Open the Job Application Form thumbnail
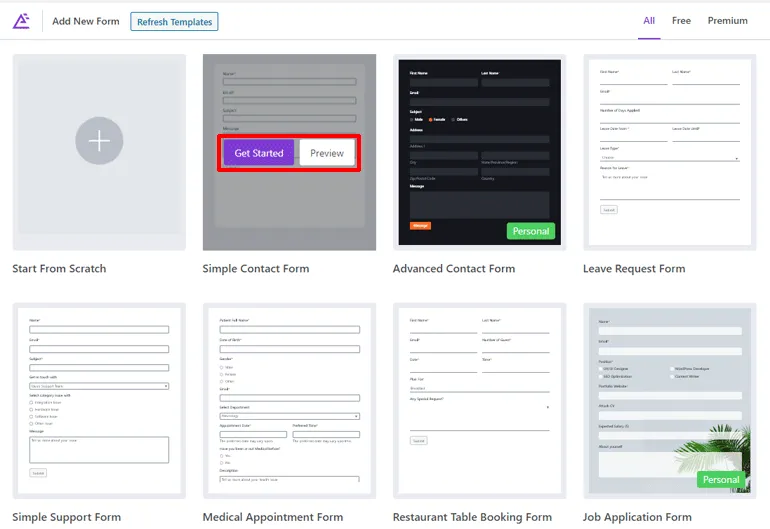Image resolution: width=770 pixels, height=529 pixels. (x=669, y=400)
